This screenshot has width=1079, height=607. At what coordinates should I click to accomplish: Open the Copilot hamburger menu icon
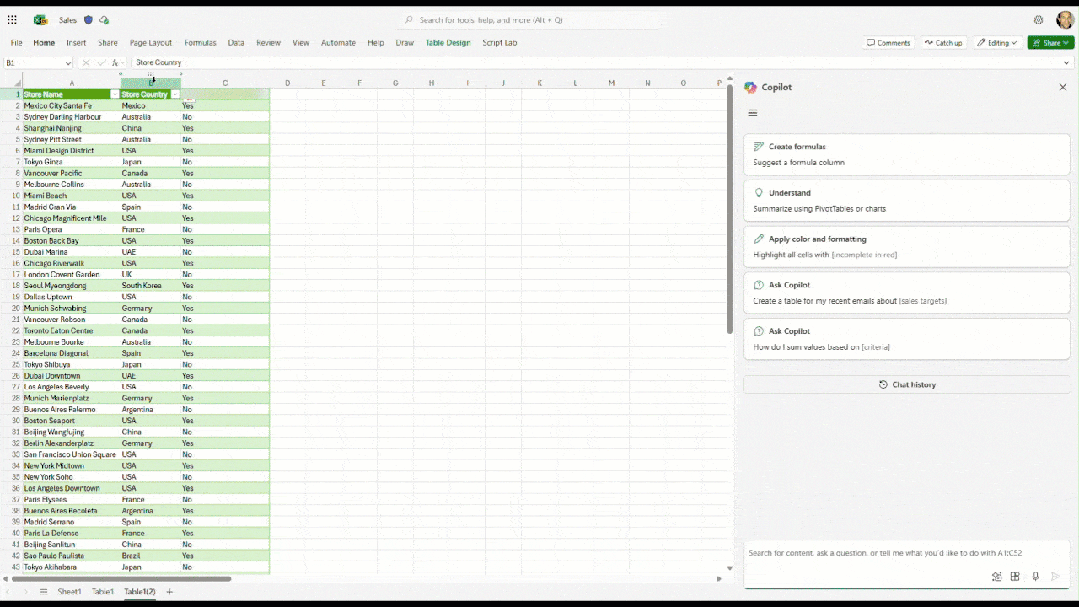tap(753, 113)
